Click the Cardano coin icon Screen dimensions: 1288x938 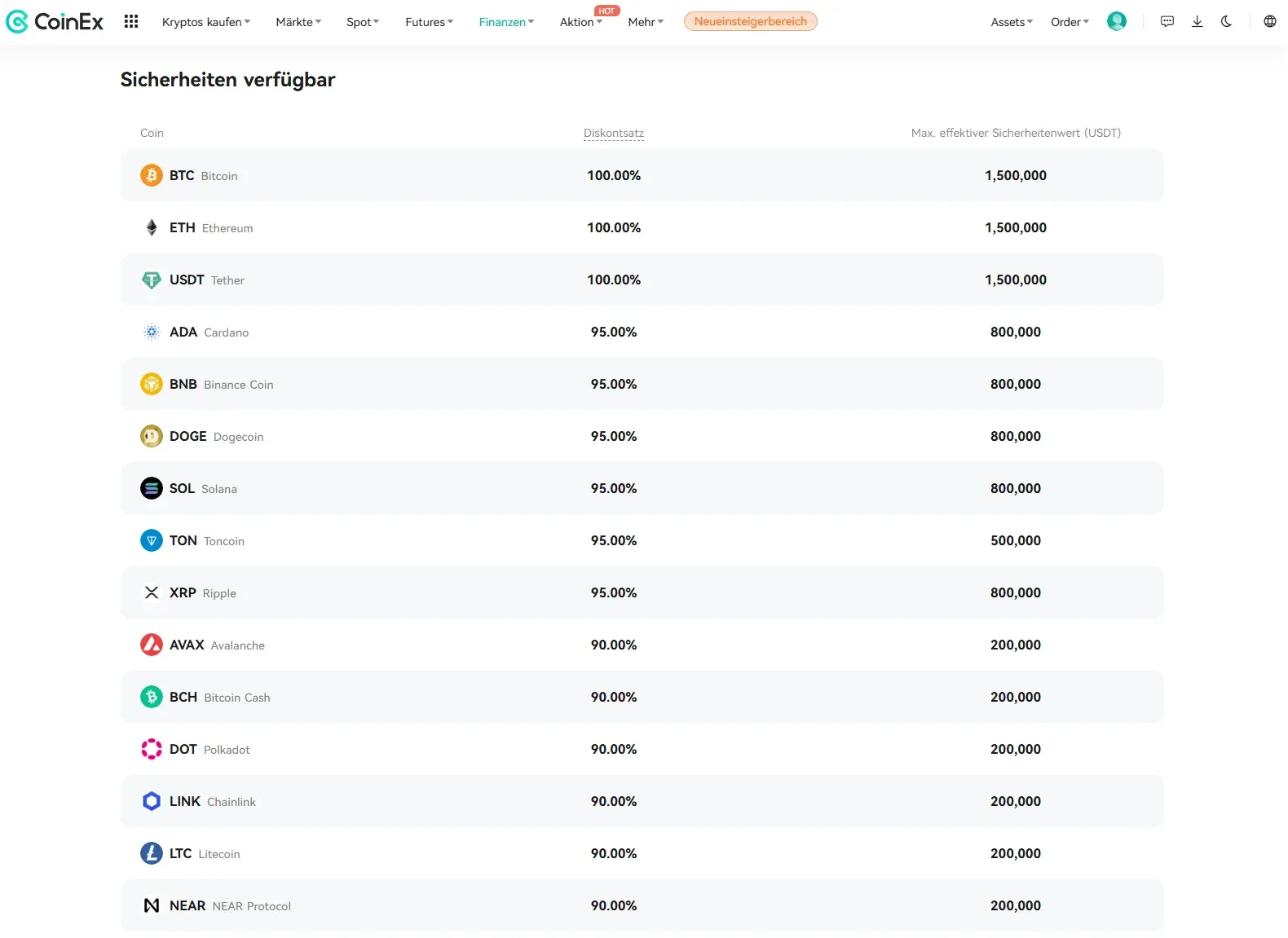pyautogui.click(x=152, y=332)
